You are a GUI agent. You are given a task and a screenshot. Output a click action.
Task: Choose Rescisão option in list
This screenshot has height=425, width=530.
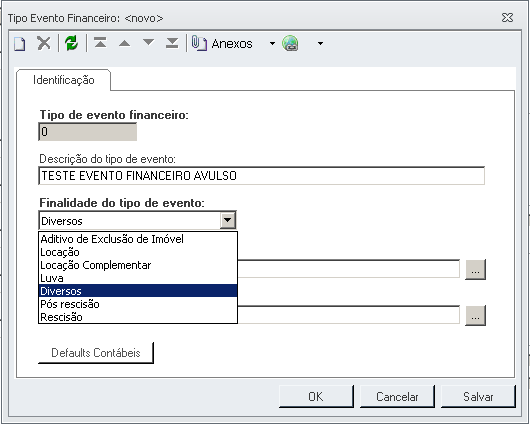point(138,317)
